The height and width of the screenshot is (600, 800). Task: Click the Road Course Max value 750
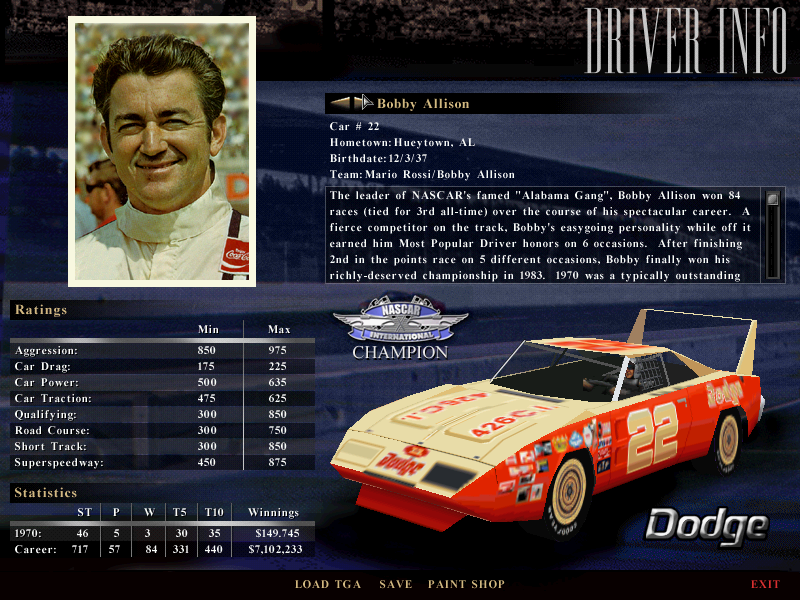278,430
